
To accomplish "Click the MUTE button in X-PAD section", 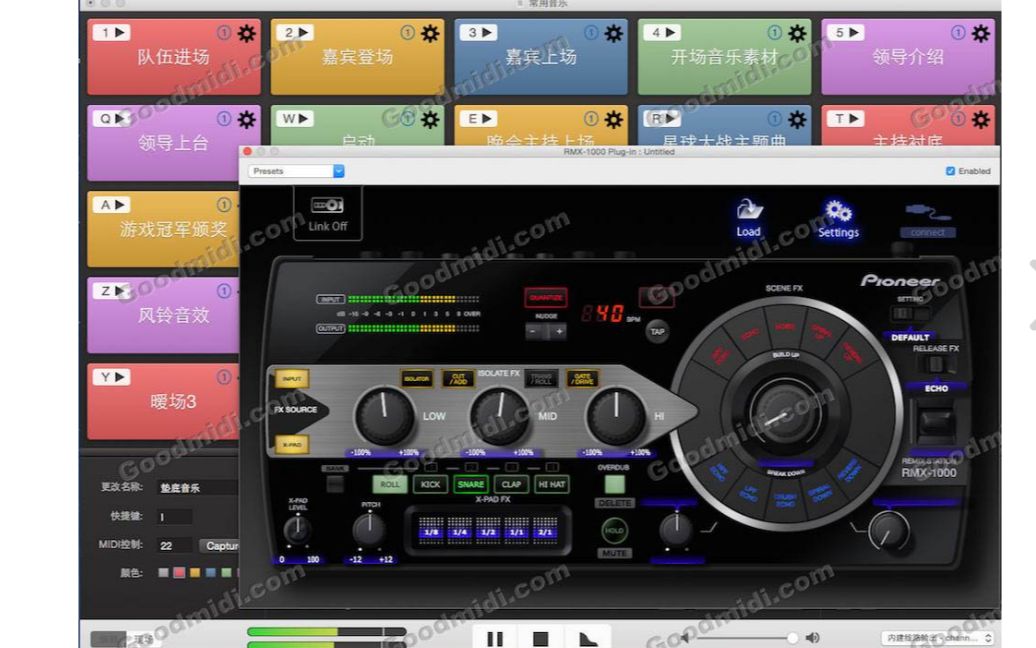I will [614, 554].
